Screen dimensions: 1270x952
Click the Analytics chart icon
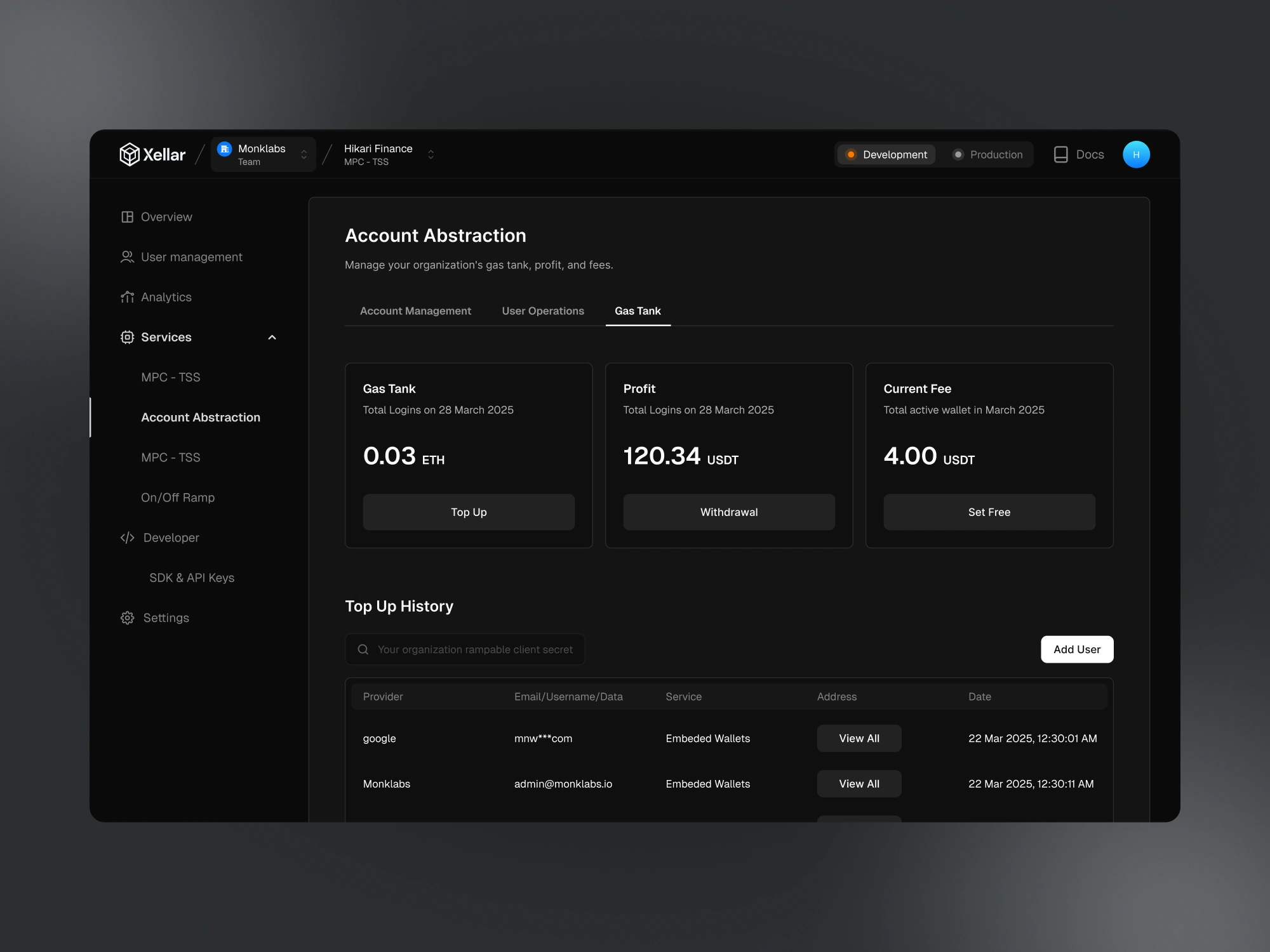[127, 297]
